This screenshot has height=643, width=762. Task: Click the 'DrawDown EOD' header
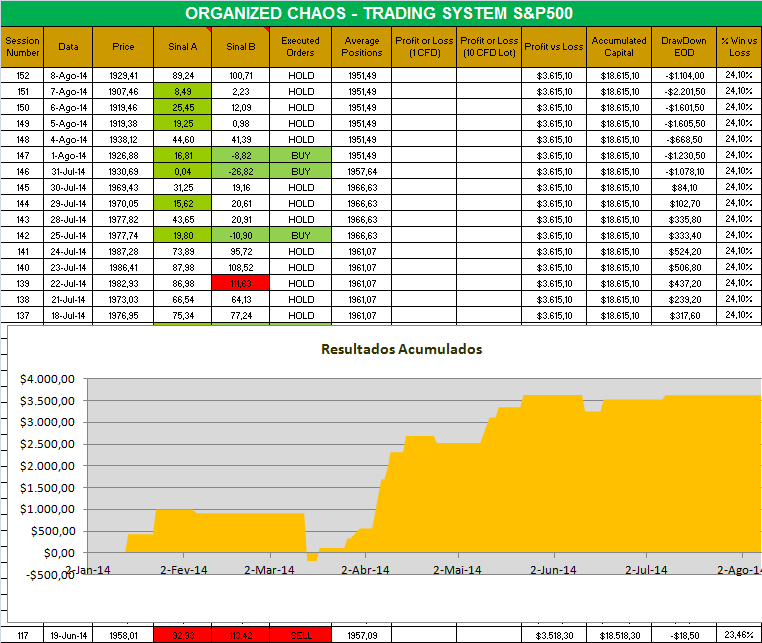coord(684,47)
